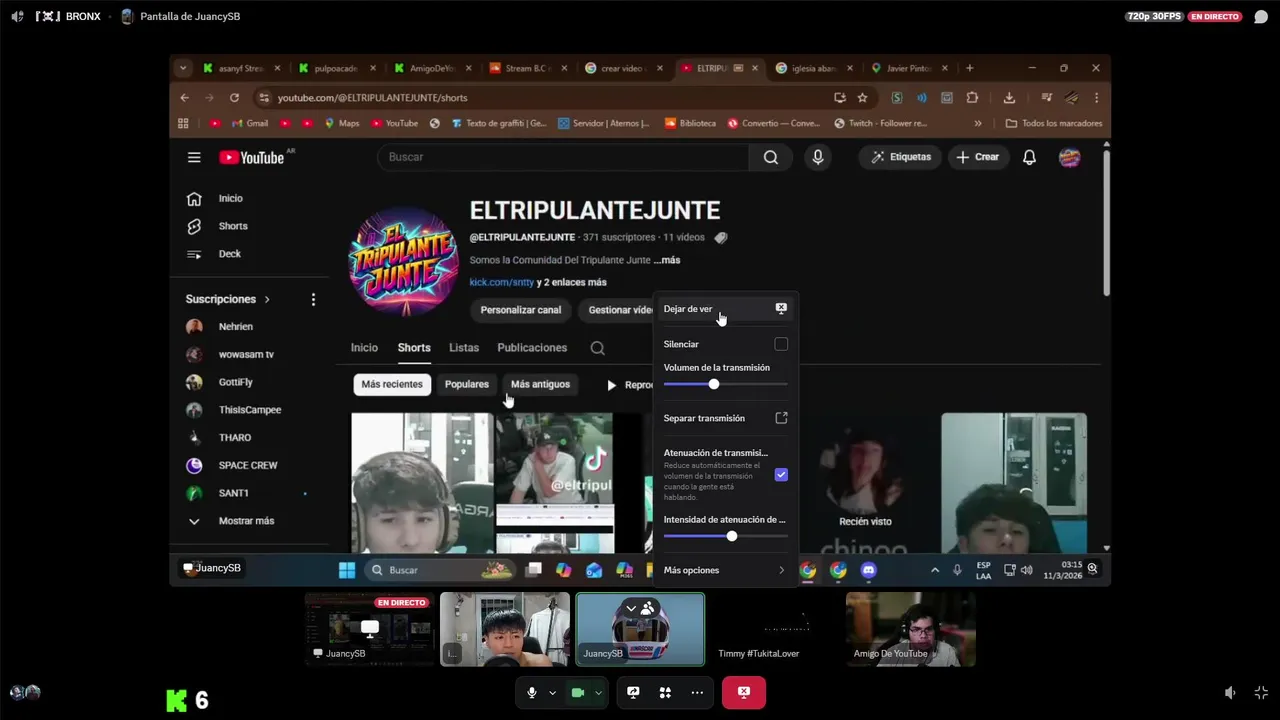Uncheck the Atenuación de transmisión checkbox
The image size is (1280, 720).
pos(781,474)
